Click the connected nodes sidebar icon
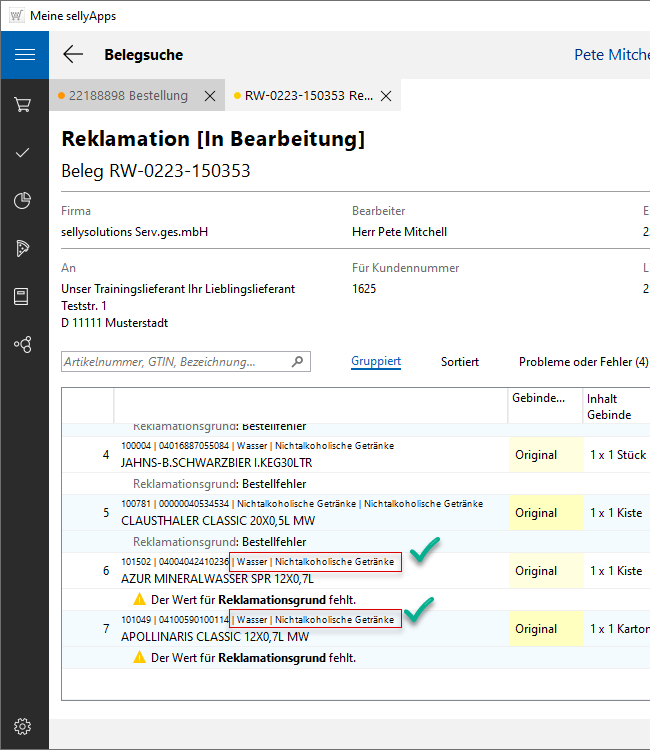Image resolution: width=650 pixels, height=750 pixels. [24, 344]
